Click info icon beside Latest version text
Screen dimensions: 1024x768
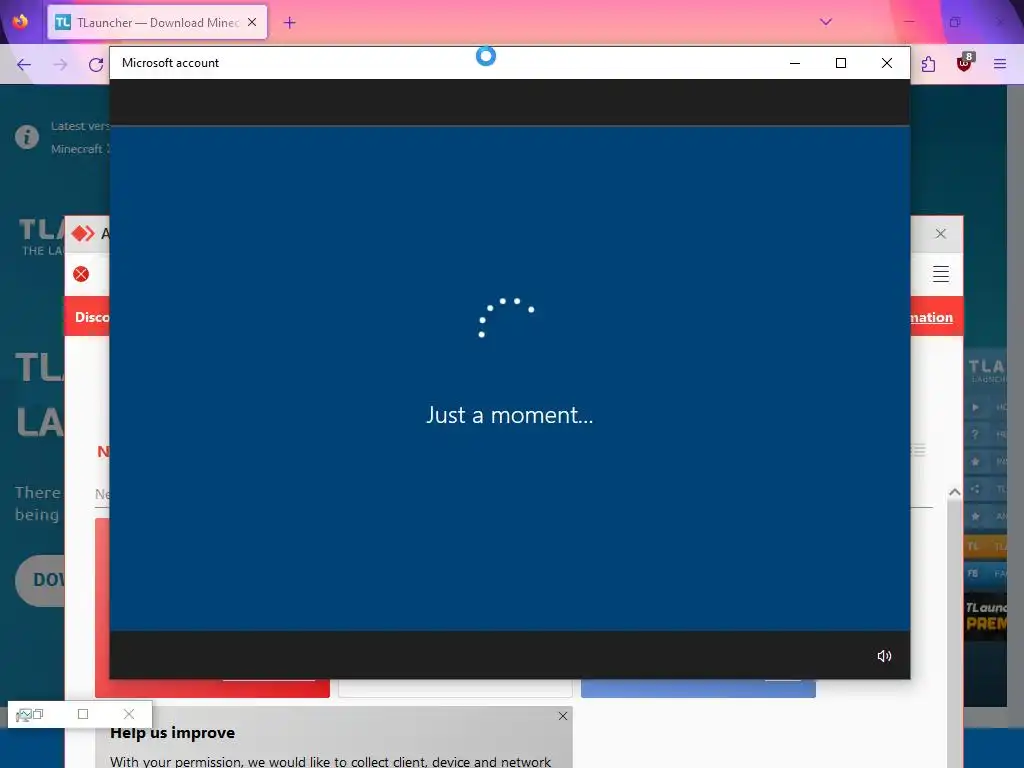(x=27, y=137)
